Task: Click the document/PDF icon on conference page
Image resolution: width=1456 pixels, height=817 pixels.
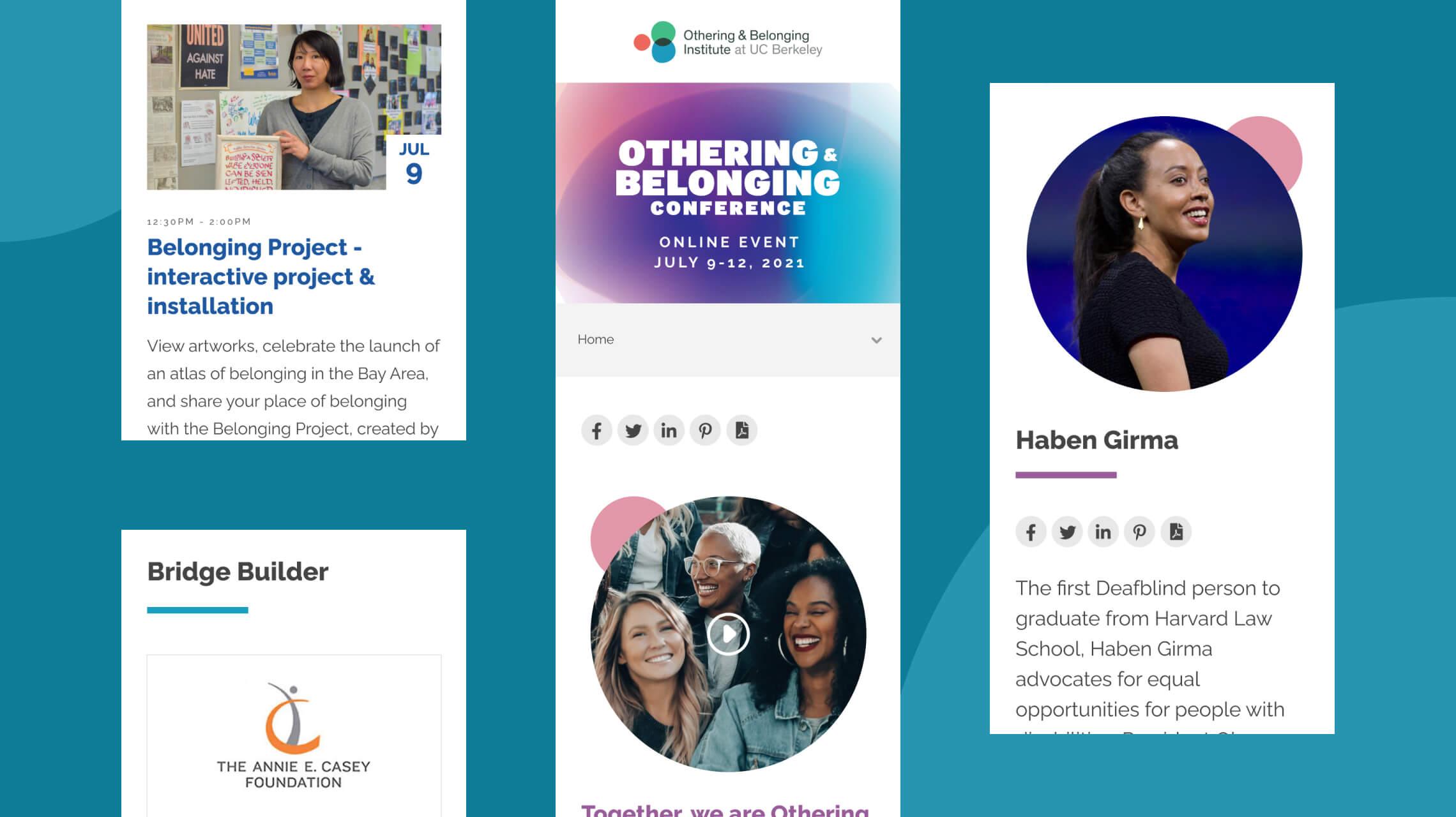Action: pos(742,430)
